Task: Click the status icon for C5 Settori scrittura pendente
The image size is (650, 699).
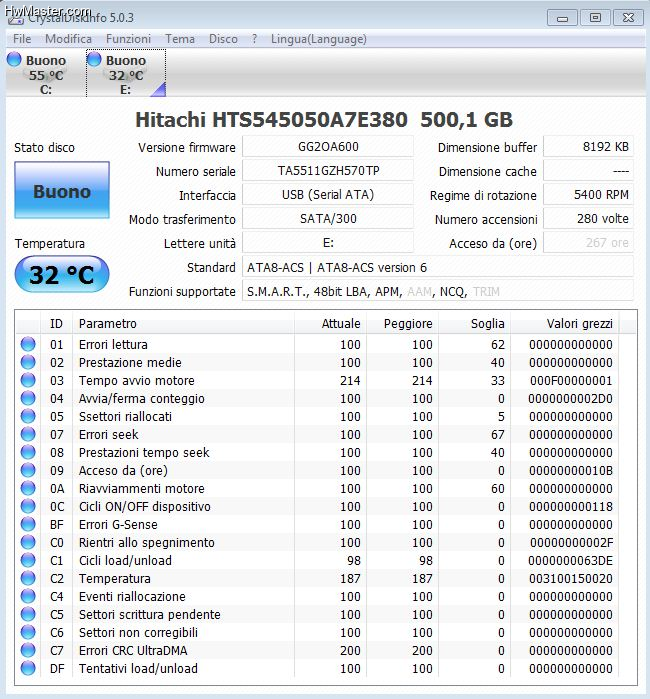Action: pyautogui.click(x=28, y=614)
